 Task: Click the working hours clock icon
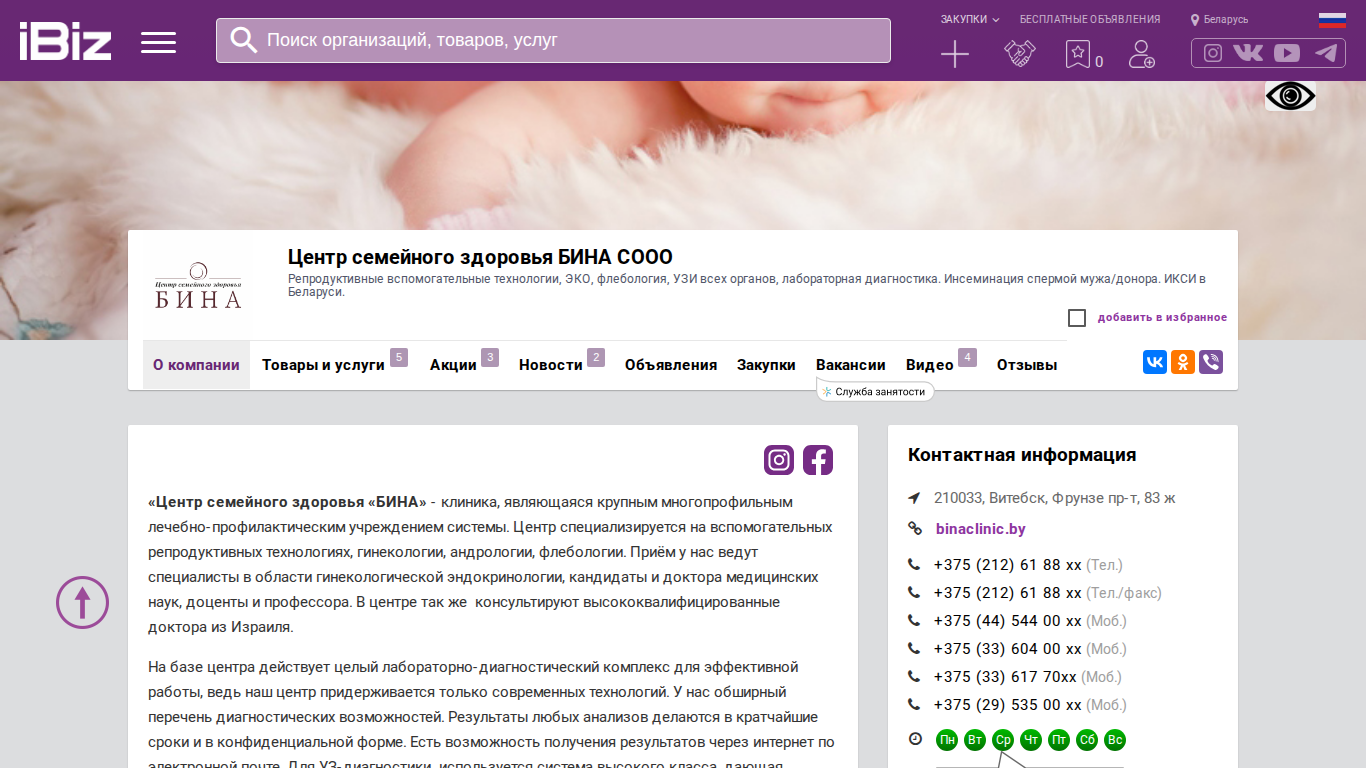coord(915,740)
